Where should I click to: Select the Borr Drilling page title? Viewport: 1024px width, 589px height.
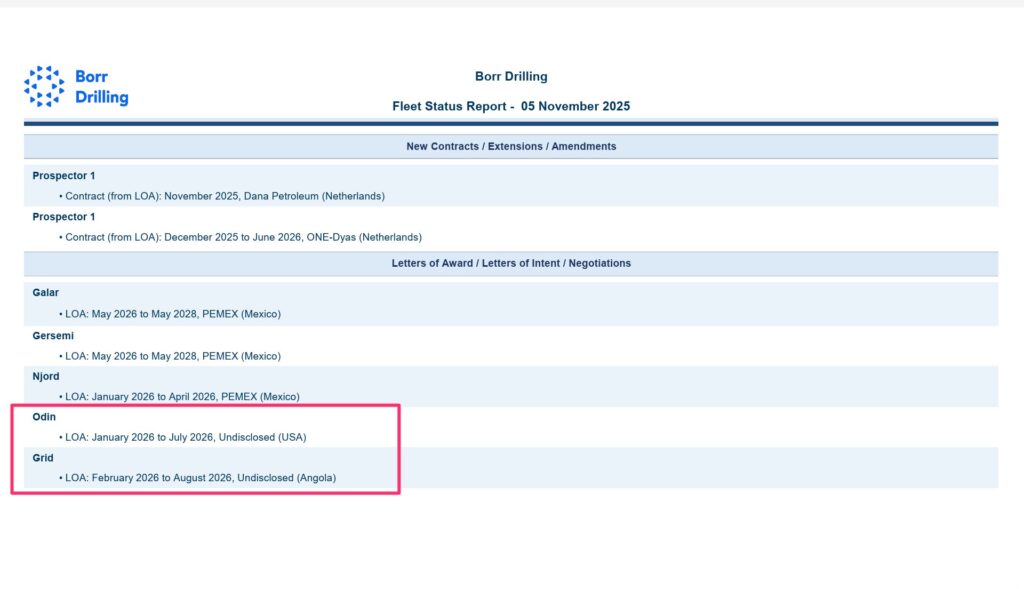click(x=511, y=77)
